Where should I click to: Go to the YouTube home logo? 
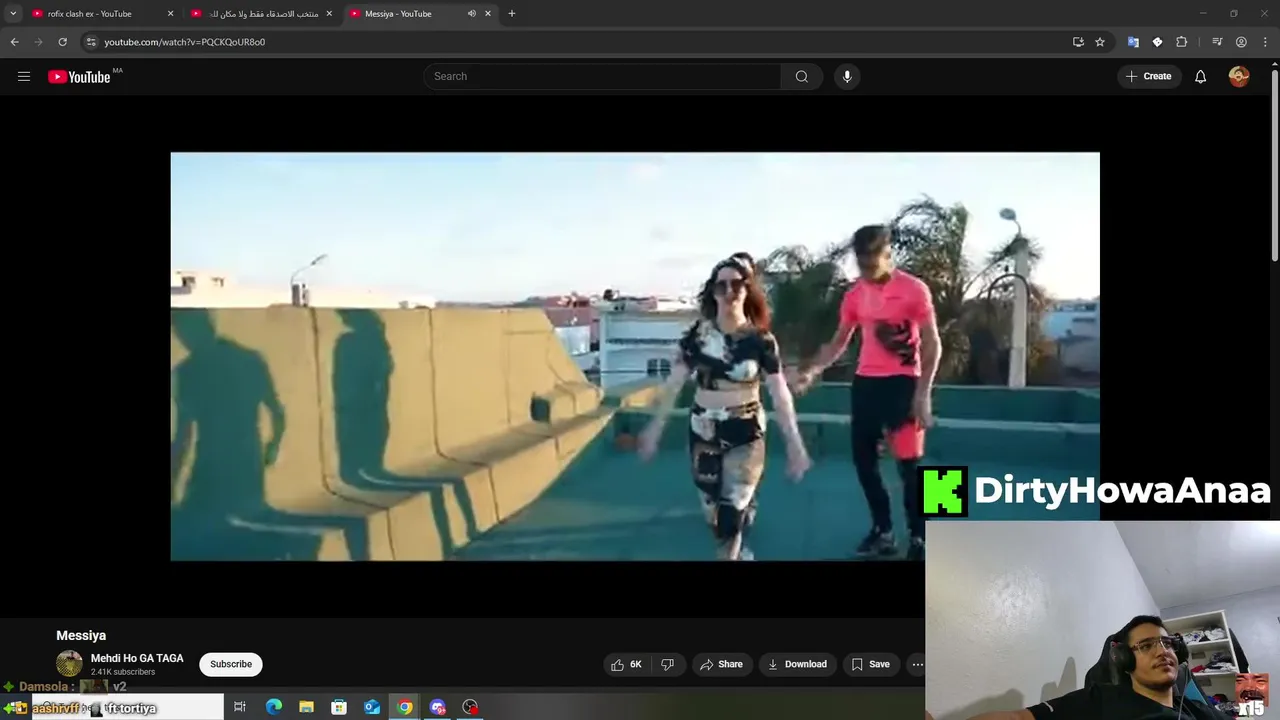click(79, 77)
